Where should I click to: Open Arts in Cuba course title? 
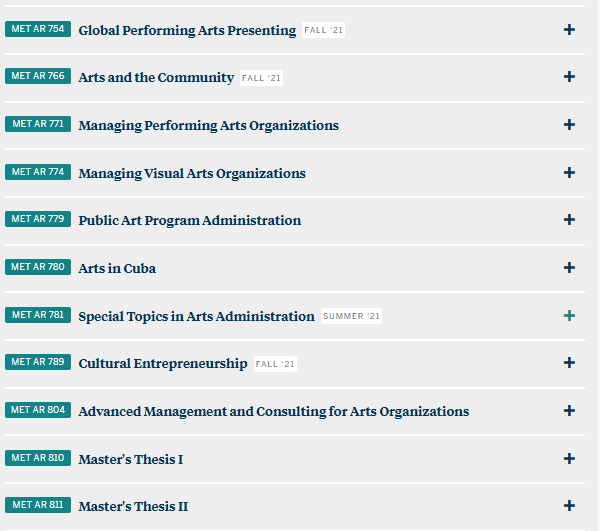pos(117,268)
